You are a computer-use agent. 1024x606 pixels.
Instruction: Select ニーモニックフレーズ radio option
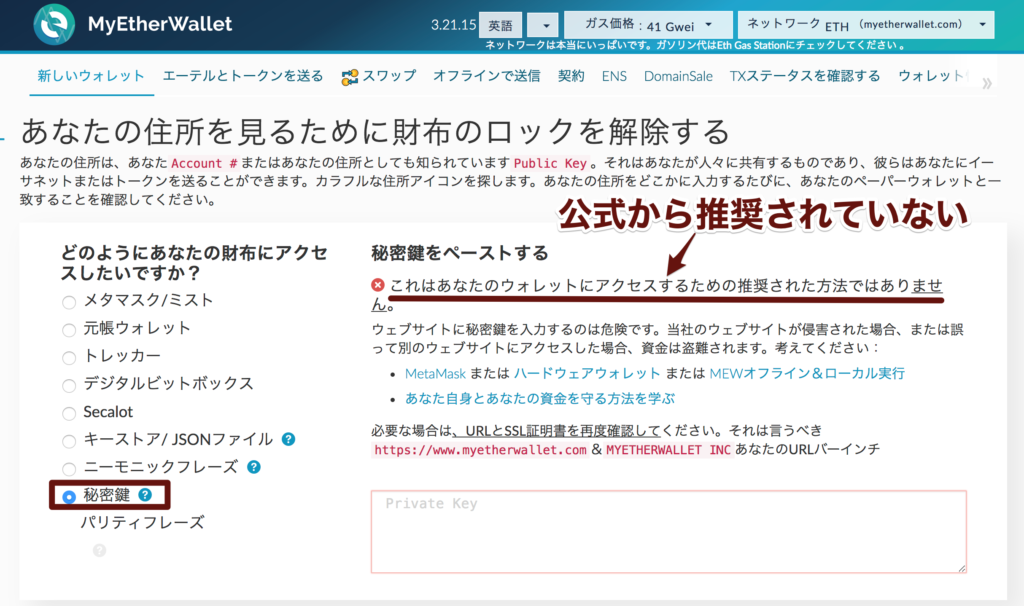(69, 469)
